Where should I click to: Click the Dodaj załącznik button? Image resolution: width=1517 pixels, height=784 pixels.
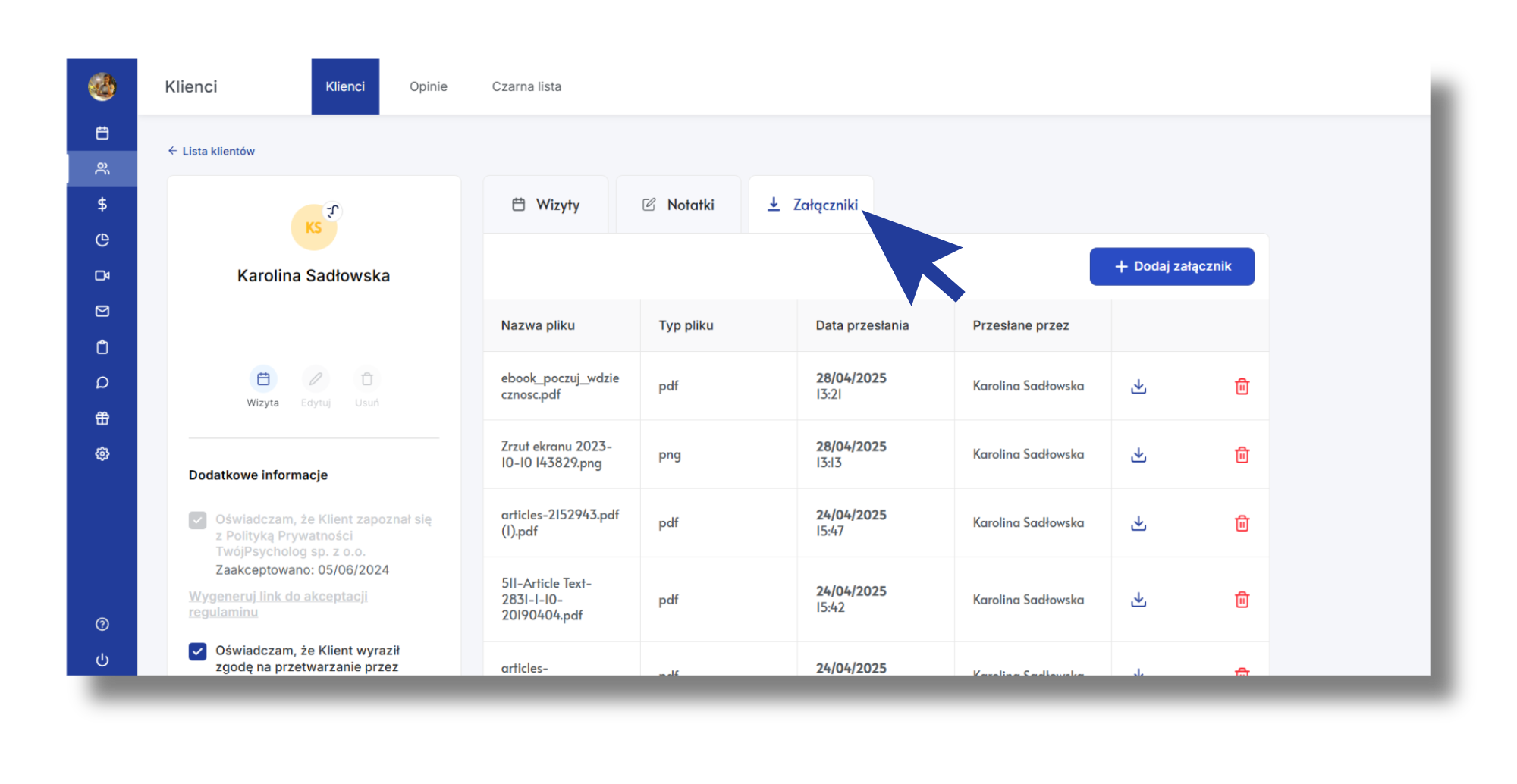pos(1172,266)
